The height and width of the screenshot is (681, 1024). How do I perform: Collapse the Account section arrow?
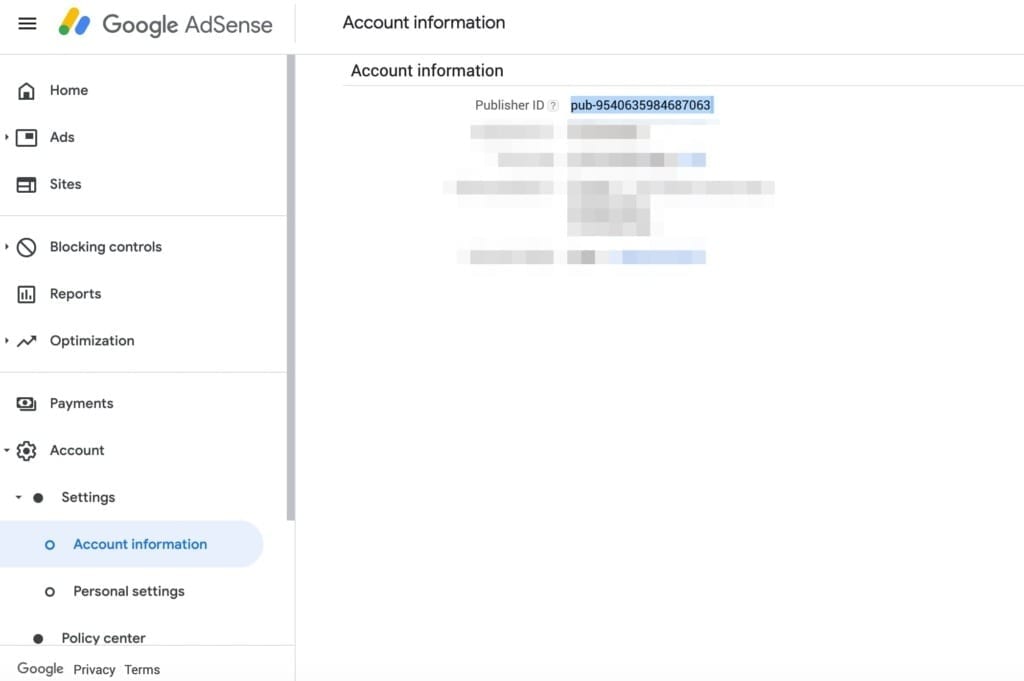click(7, 451)
